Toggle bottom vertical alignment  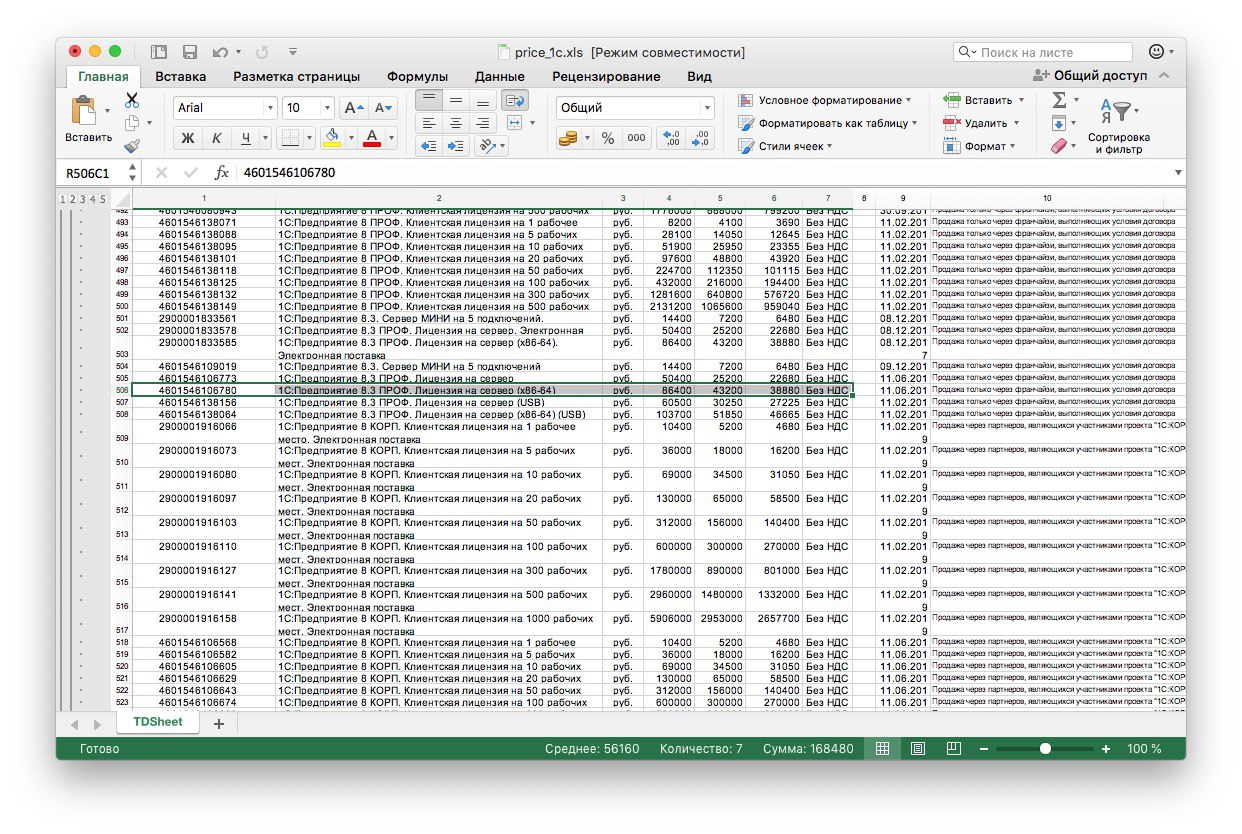tap(483, 100)
